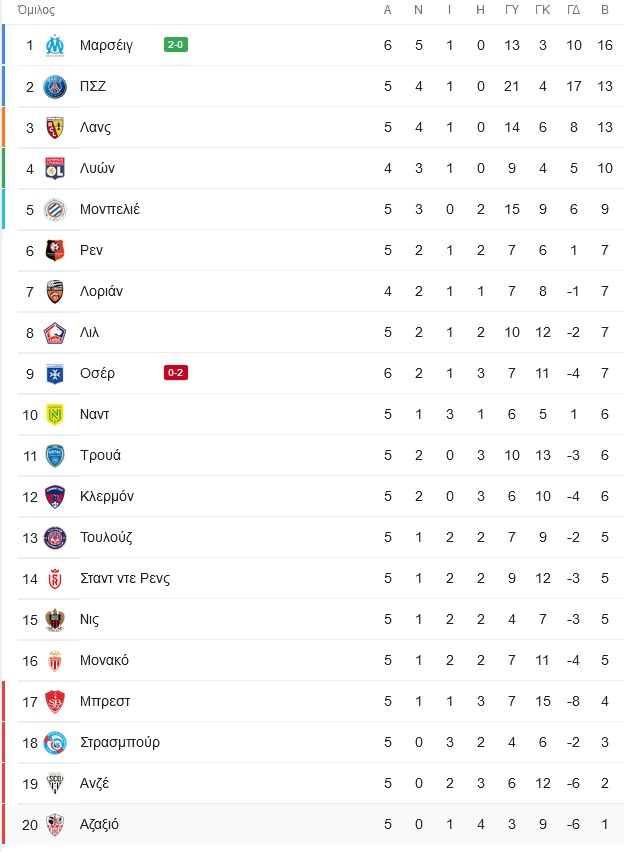The image size is (624, 852).
Task: Click the Ajaccio club crest
Action: tap(55, 825)
